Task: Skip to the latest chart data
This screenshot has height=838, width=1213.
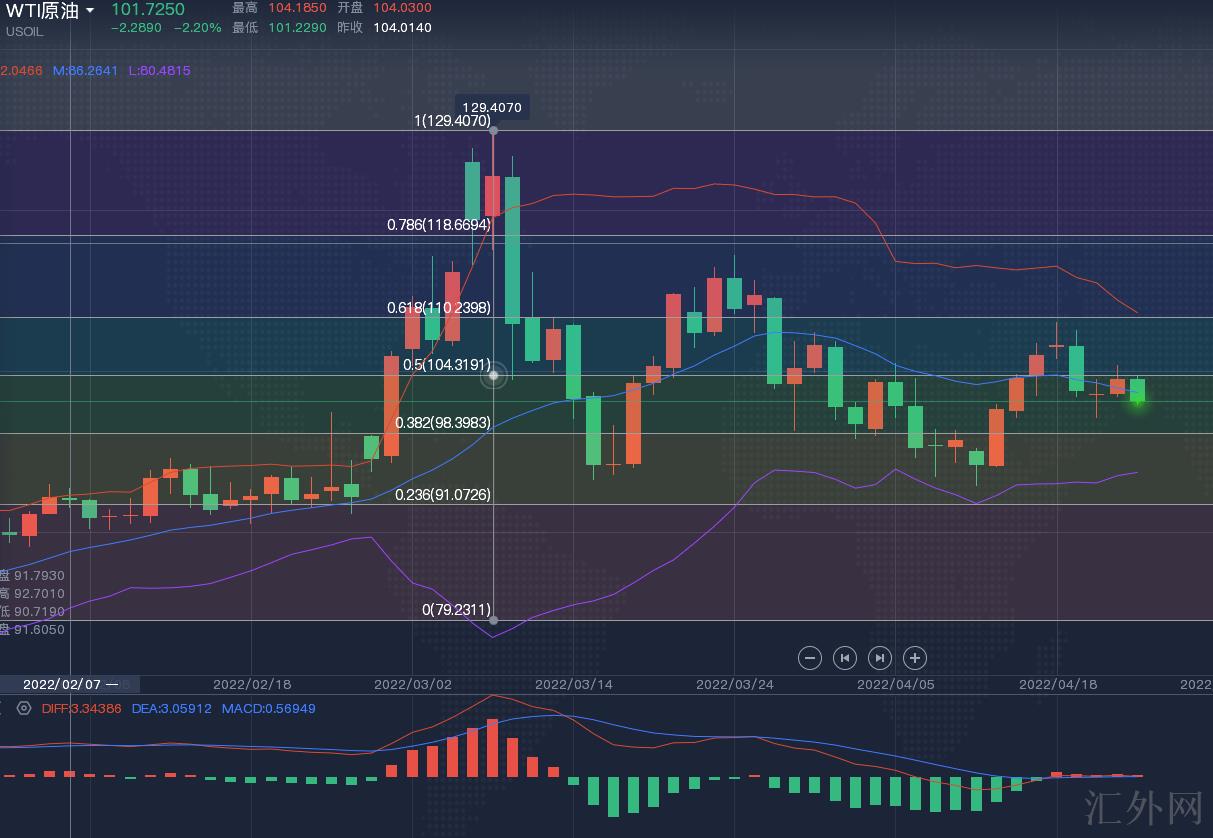Action: (879, 657)
